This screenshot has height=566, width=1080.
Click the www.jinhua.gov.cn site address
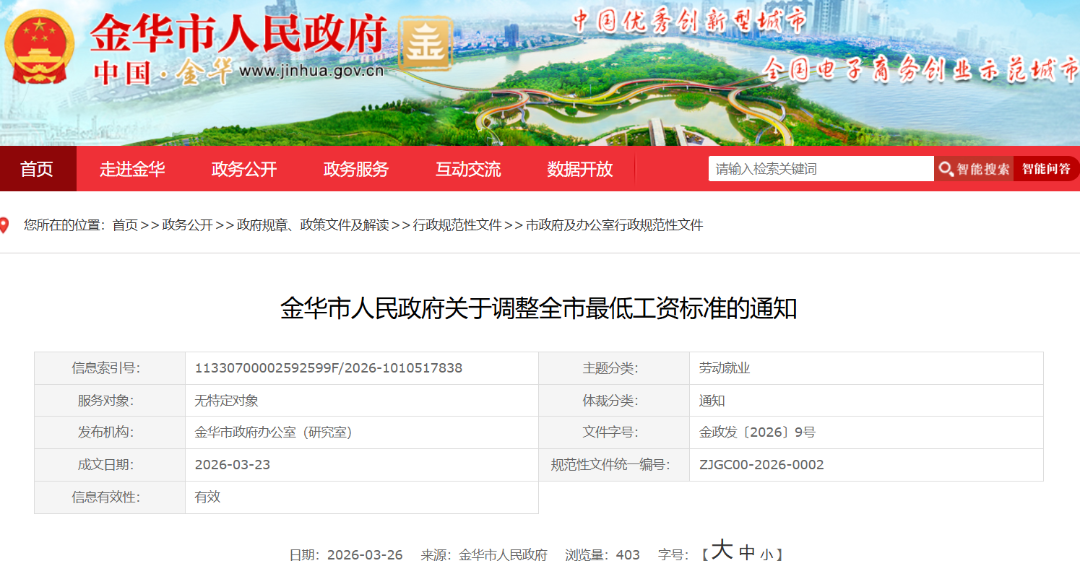tap(311, 70)
